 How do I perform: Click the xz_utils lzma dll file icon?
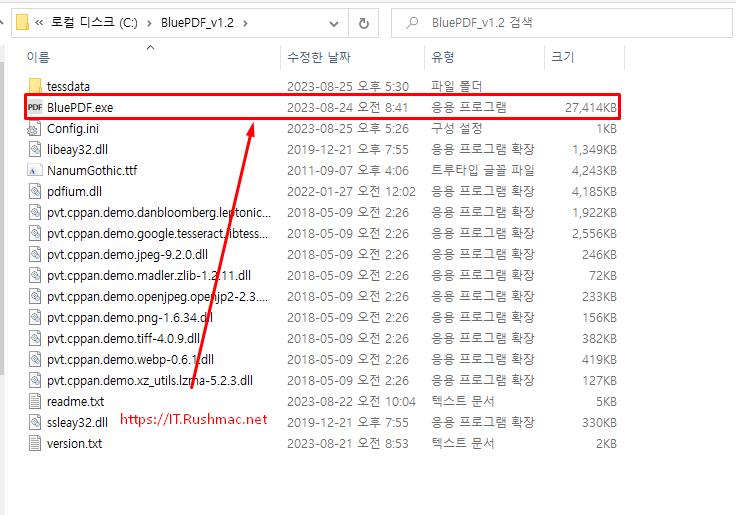point(35,380)
